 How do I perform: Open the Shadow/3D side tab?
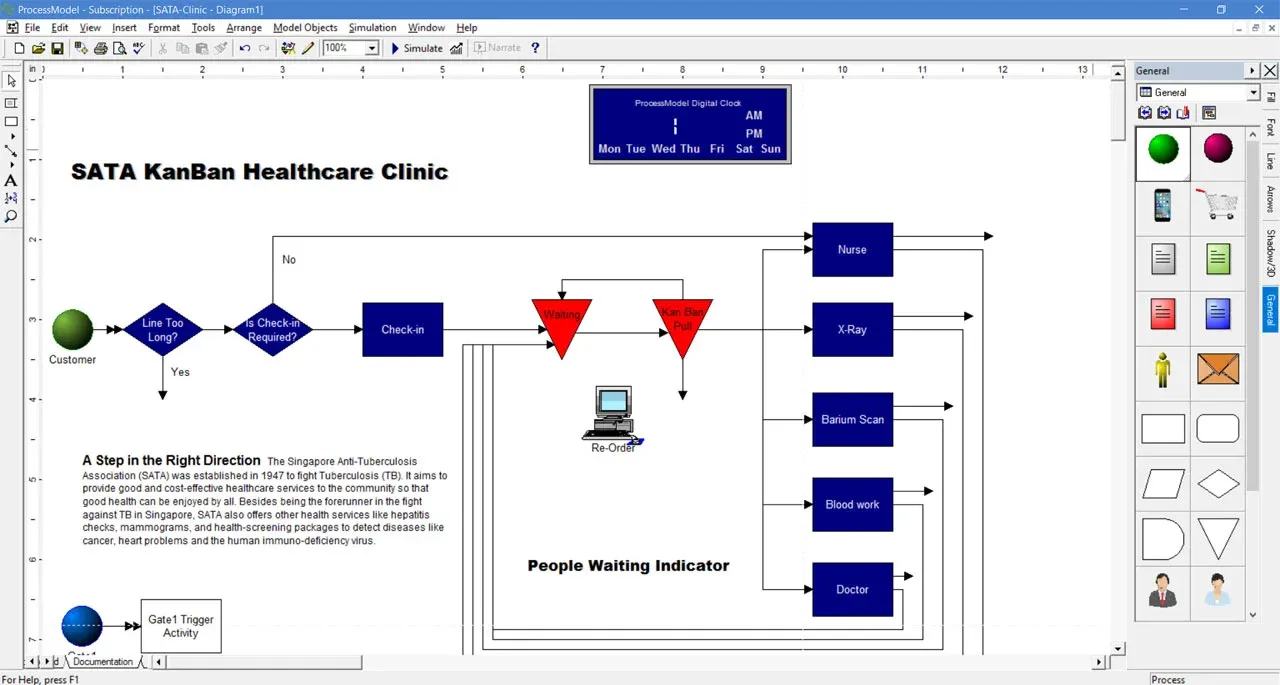(x=1270, y=253)
